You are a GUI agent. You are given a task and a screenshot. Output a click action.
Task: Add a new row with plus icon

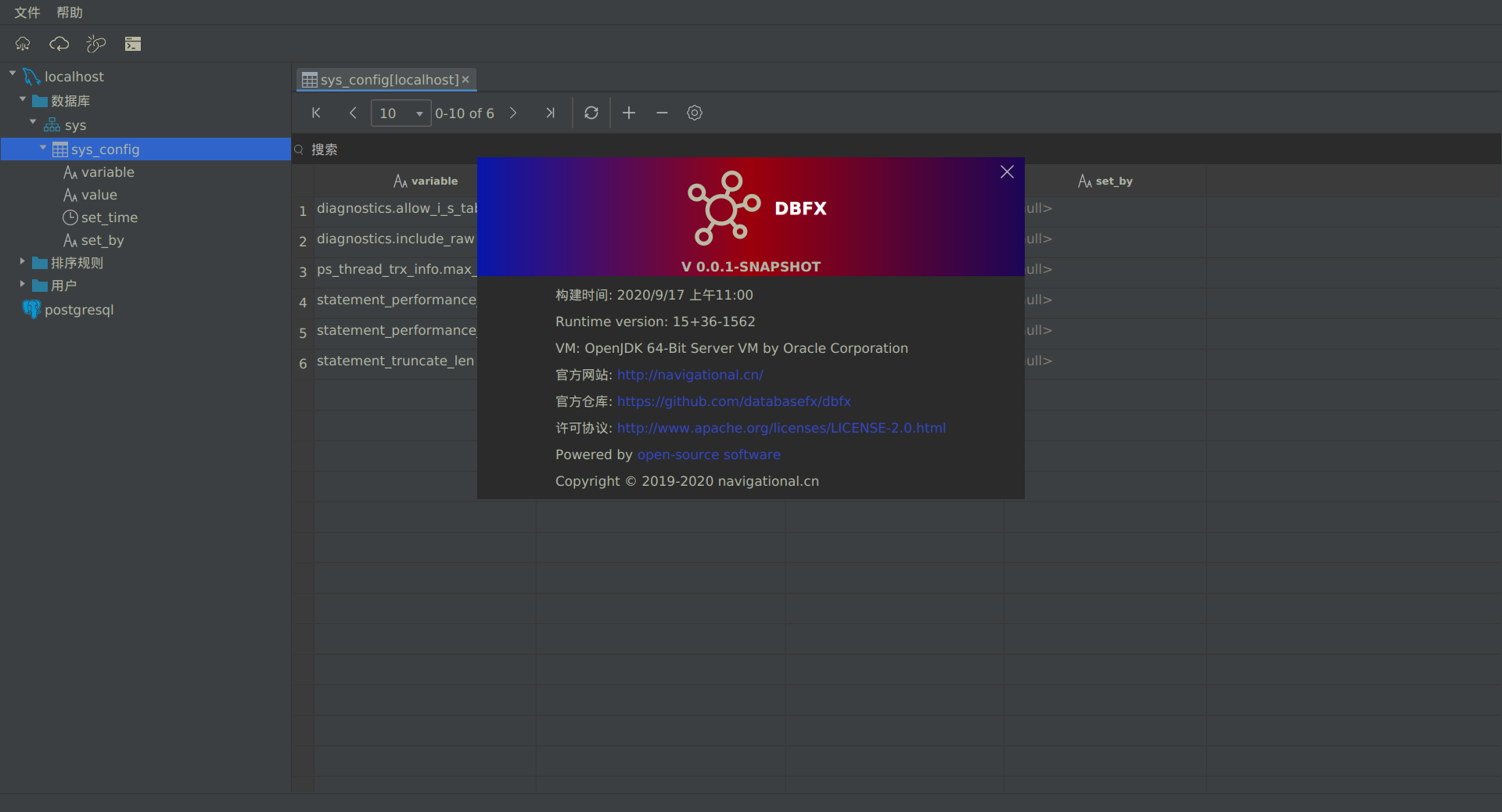tap(629, 113)
